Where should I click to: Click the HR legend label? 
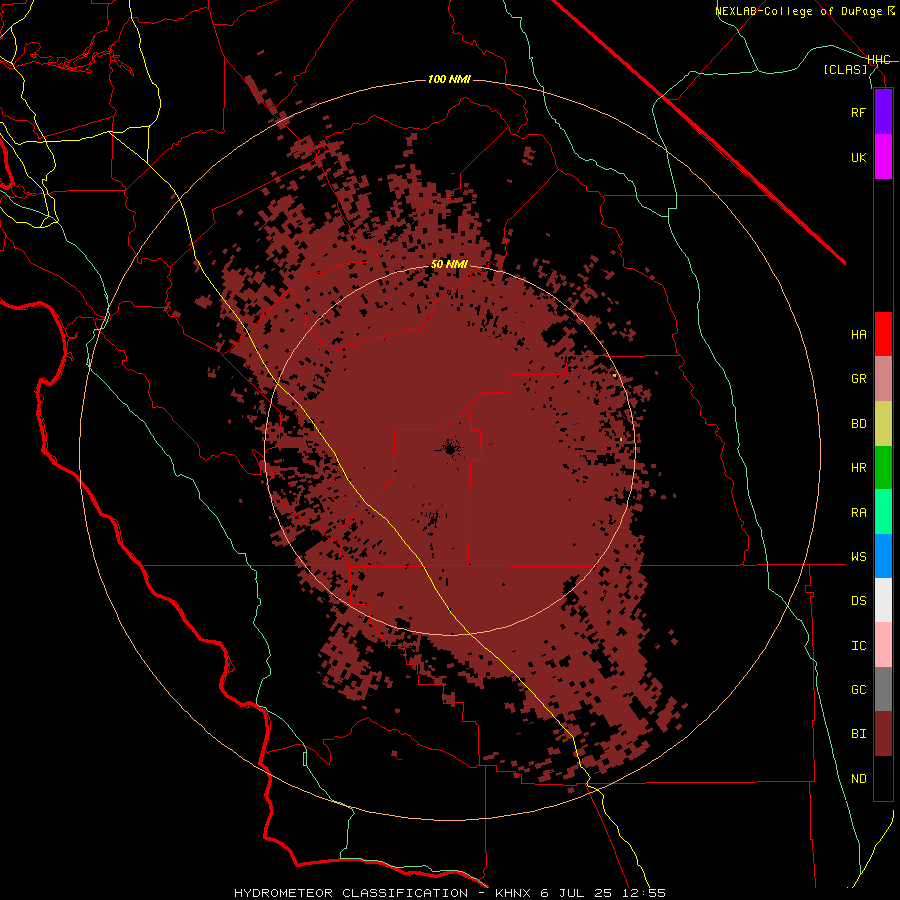tap(858, 468)
